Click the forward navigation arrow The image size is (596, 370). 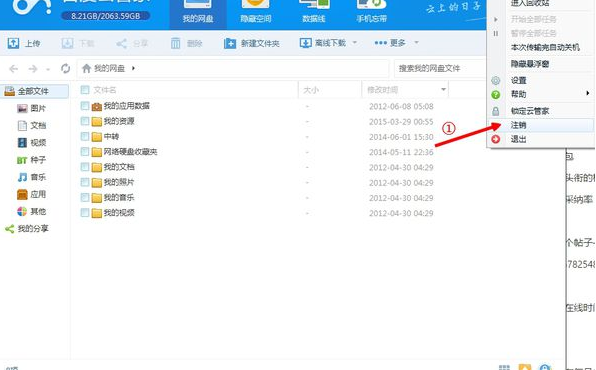coord(33,69)
